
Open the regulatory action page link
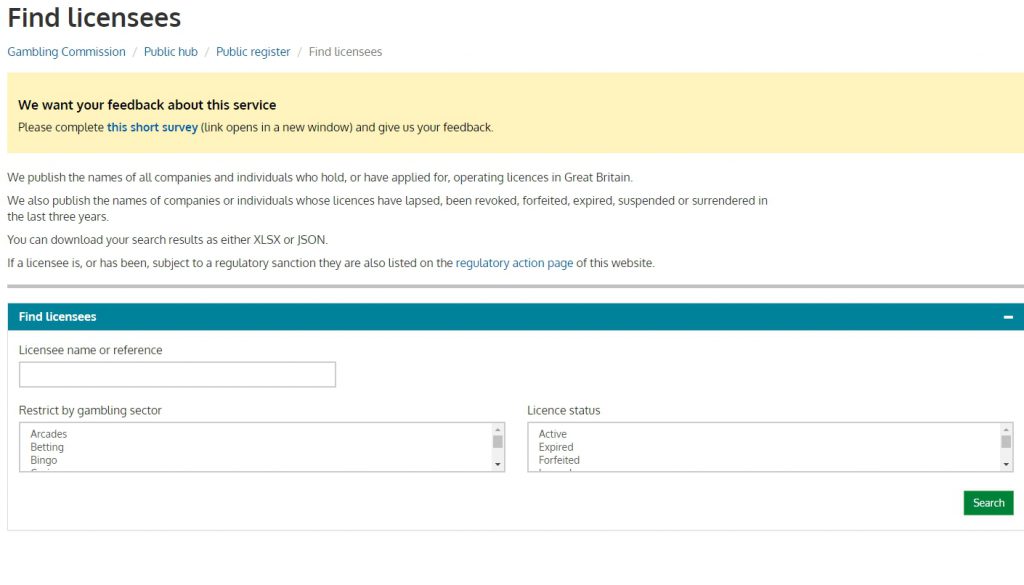(514, 263)
